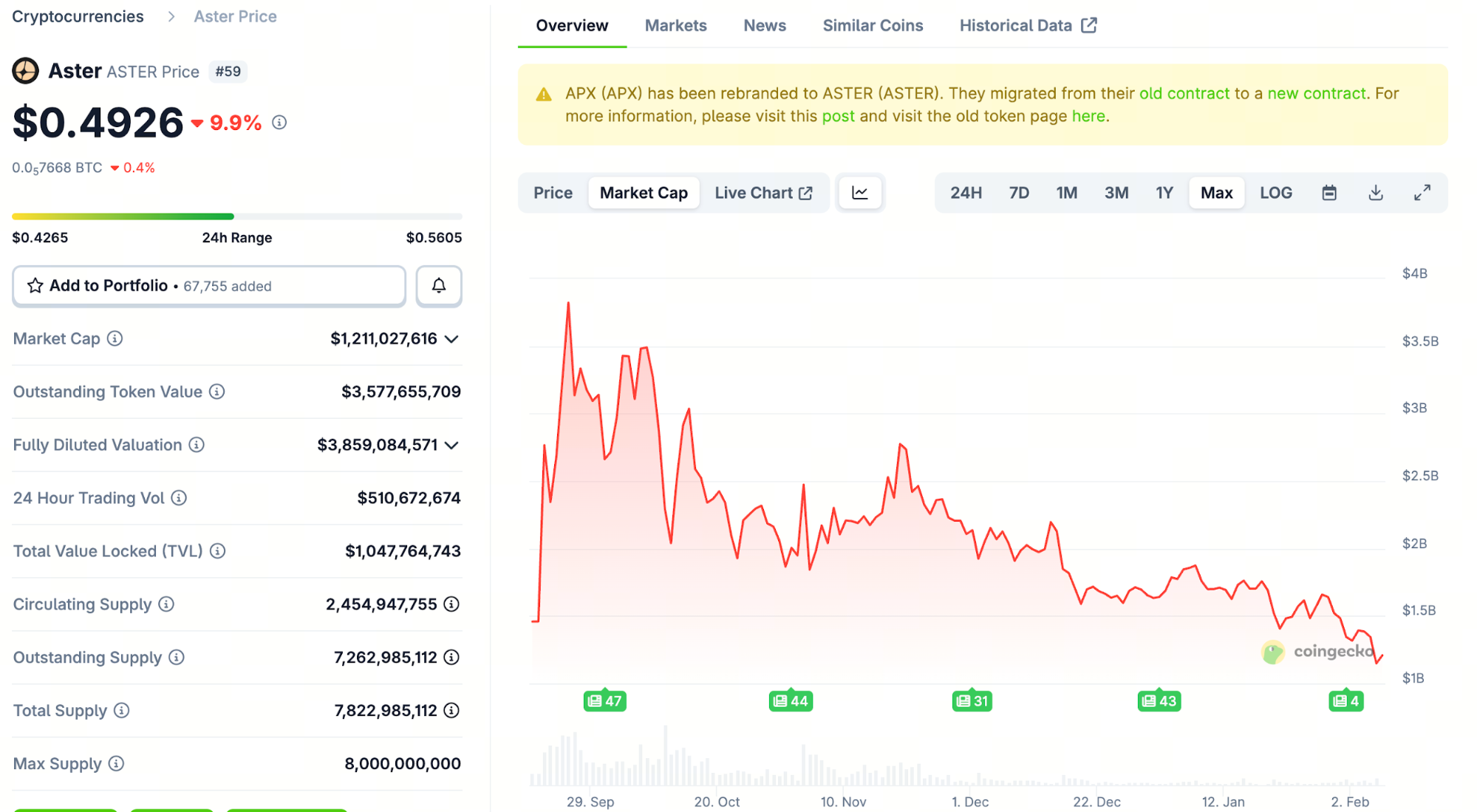Click the download chart icon
1477x812 pixels.
[1376, 192]
